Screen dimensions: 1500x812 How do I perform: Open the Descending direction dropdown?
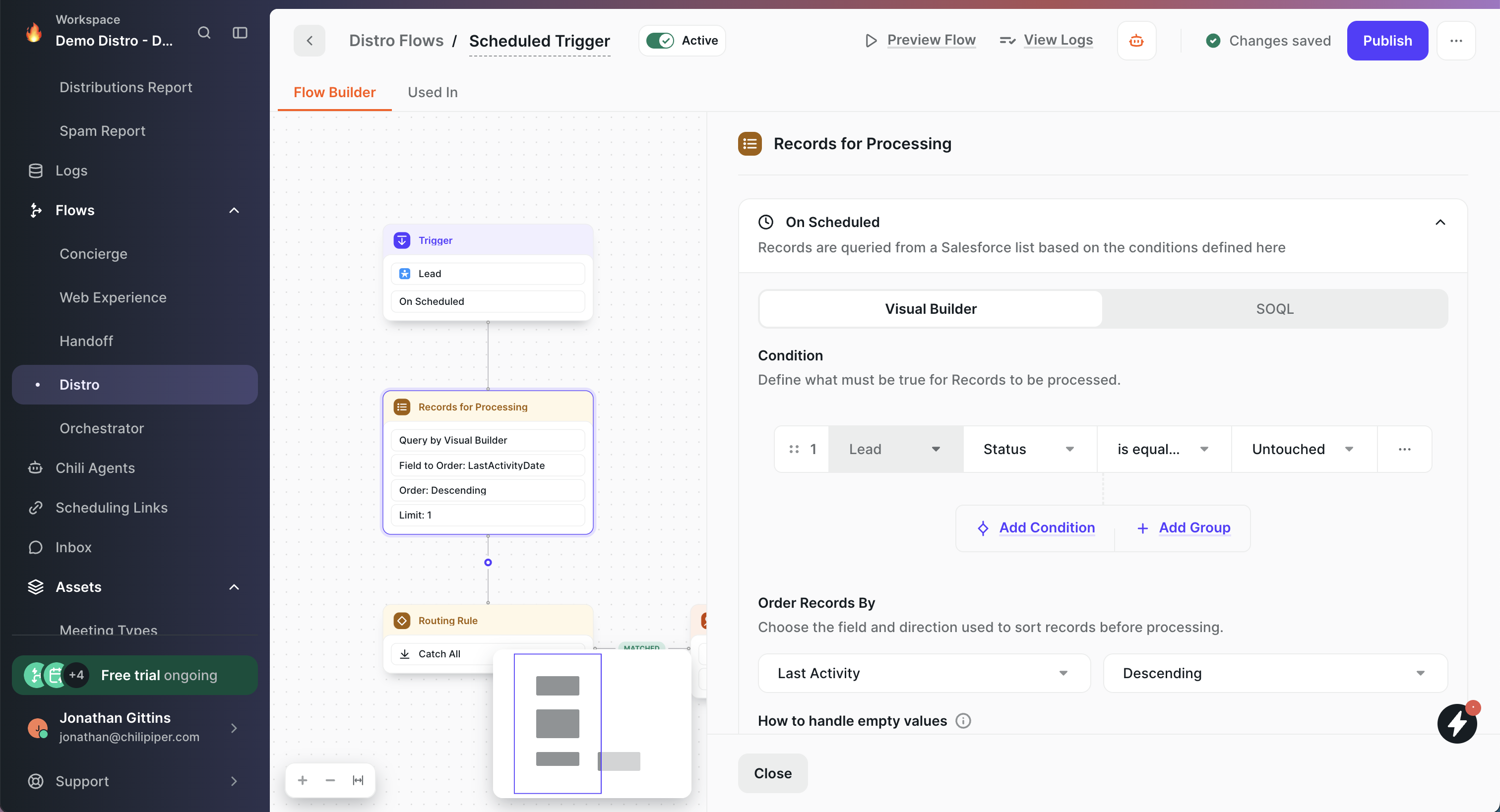point(1275,673)
